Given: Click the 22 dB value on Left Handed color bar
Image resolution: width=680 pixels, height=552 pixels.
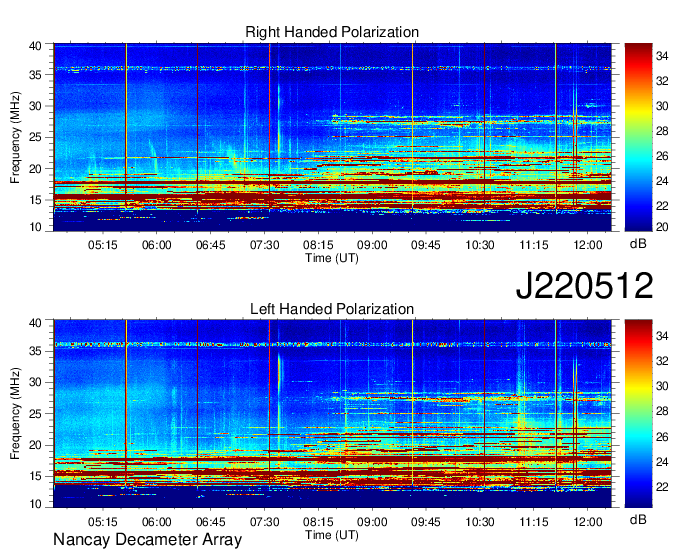Looking at the screenshot, I should pos(662,487).
